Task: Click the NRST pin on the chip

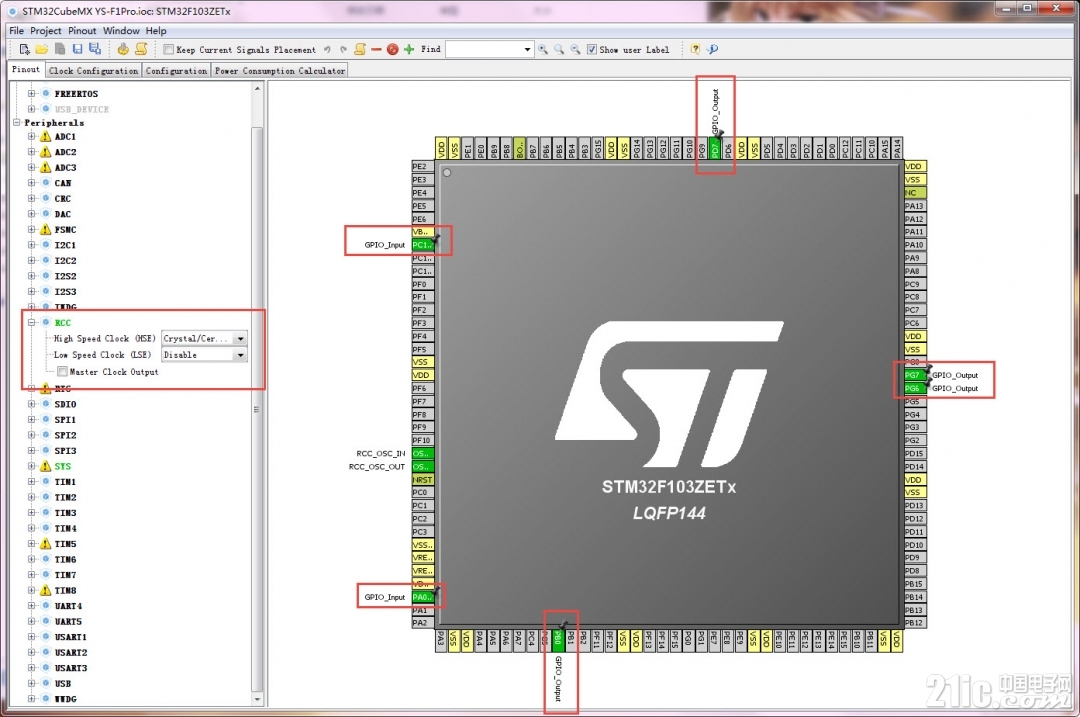Action: coord(422,479)
